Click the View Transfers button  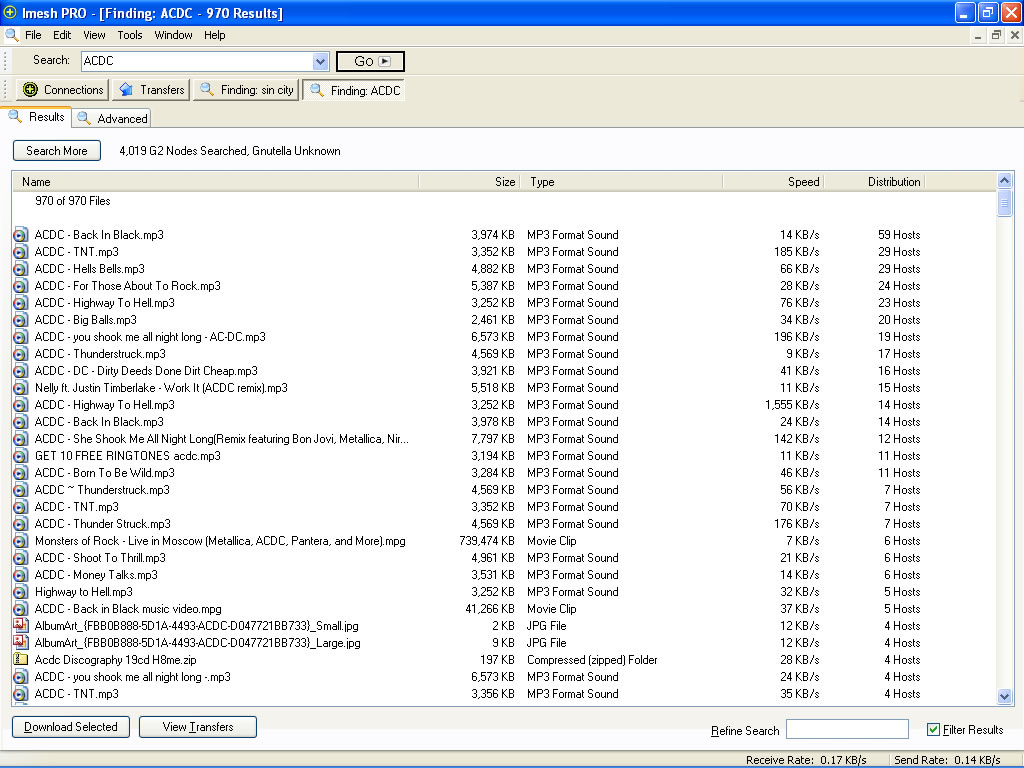coord(198,727)
